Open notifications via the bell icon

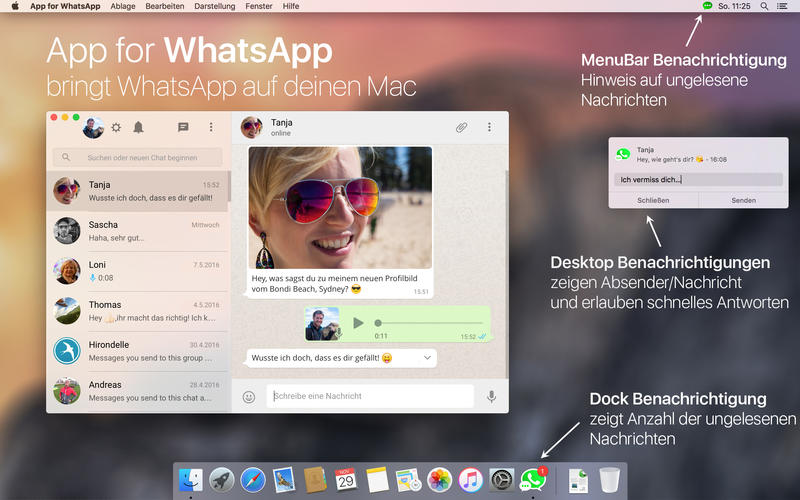pyautogui.click(x=139, y=127)
